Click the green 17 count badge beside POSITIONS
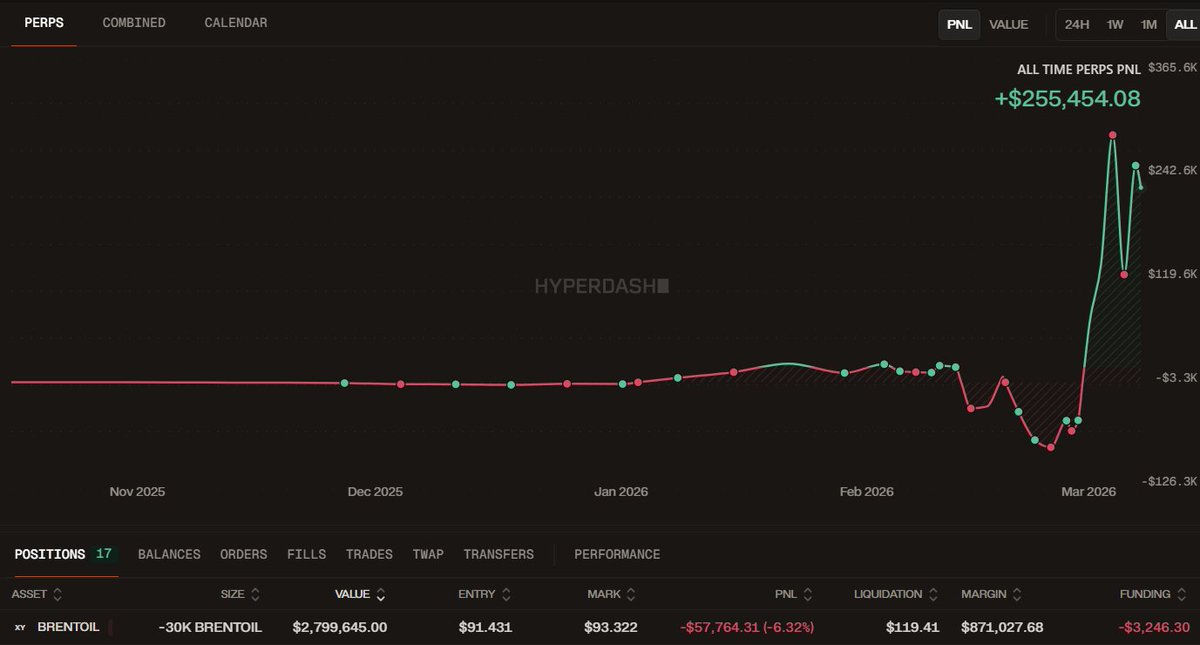This screenshot has width=1200, height=645. 104,553
